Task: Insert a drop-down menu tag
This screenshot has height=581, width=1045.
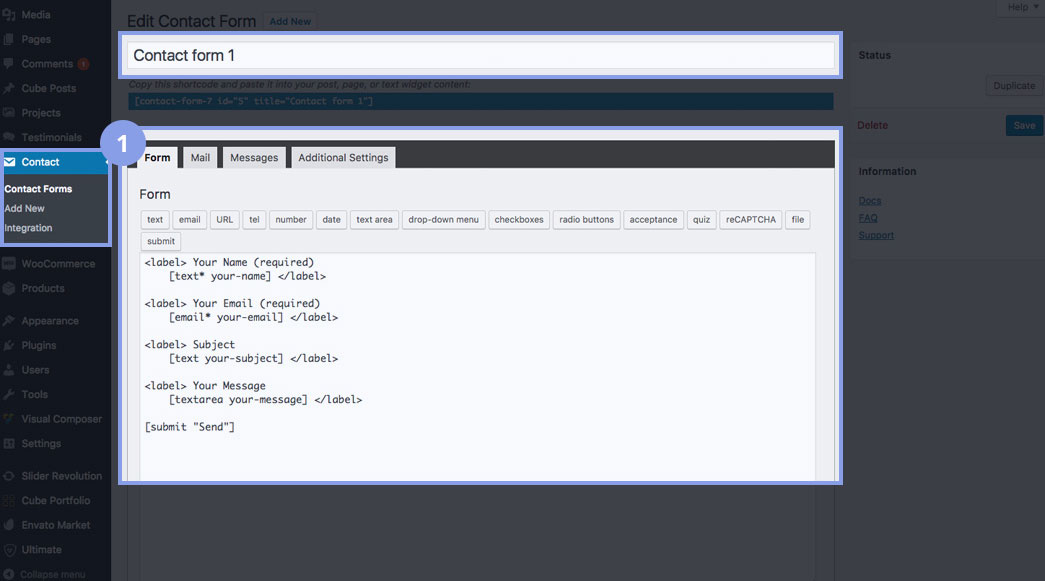Action: tap(444, 220)
